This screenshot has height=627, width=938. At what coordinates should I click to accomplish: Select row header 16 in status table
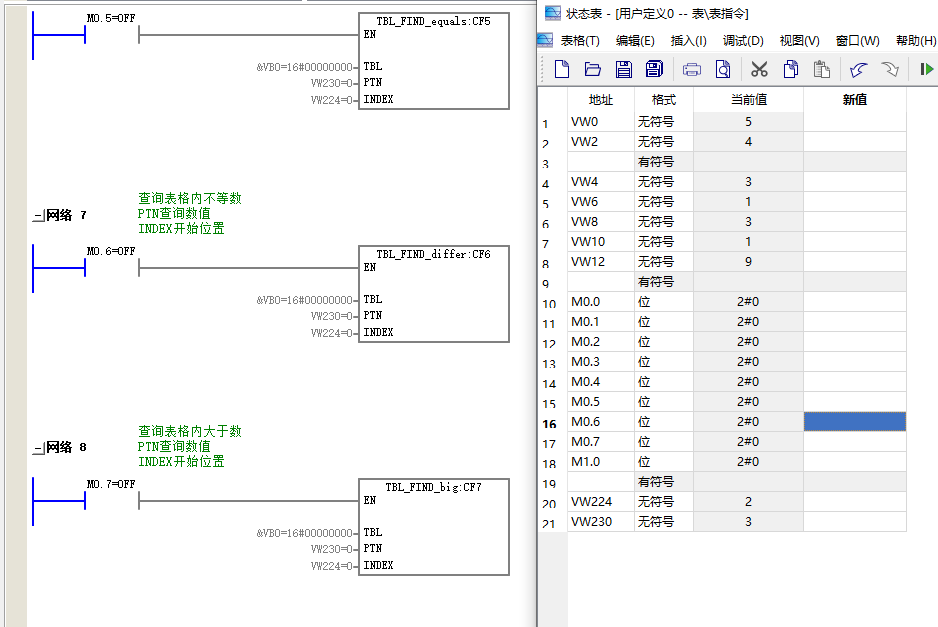click(549, 424)
